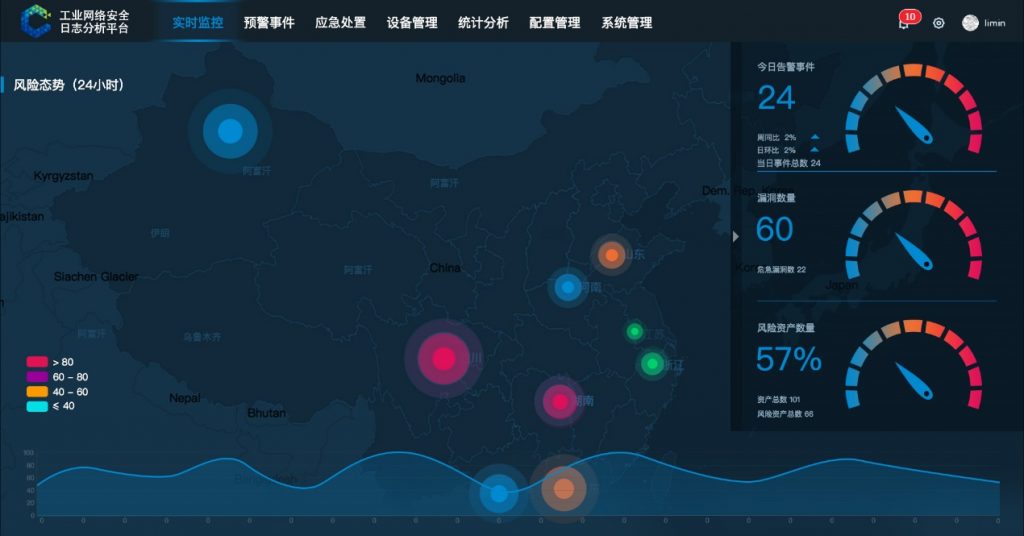1024x536 pixels.
Task: Open the settings gear icon
Action: point(938,23)
